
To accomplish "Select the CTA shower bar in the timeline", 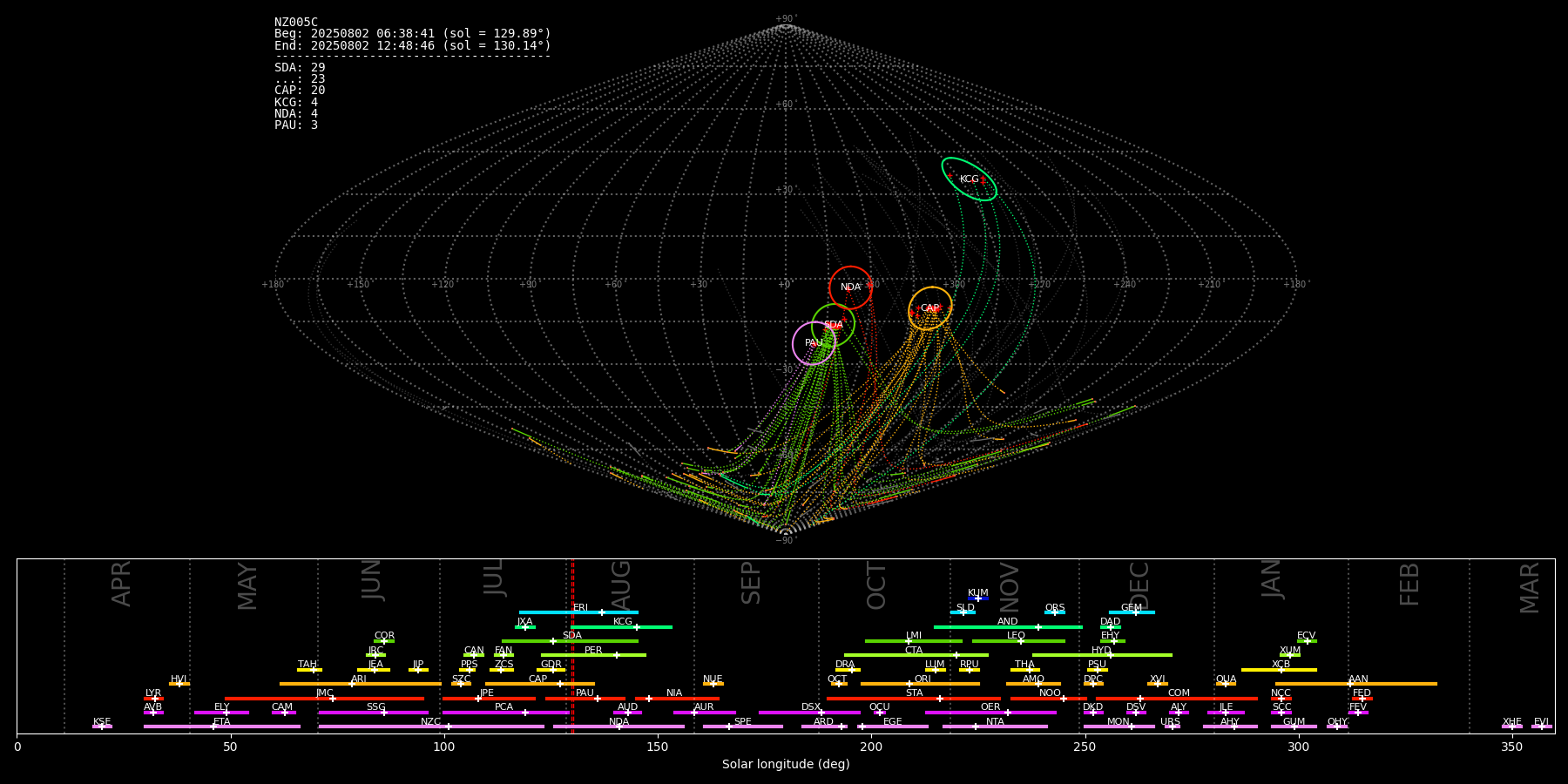I will [x=916, y=655].
